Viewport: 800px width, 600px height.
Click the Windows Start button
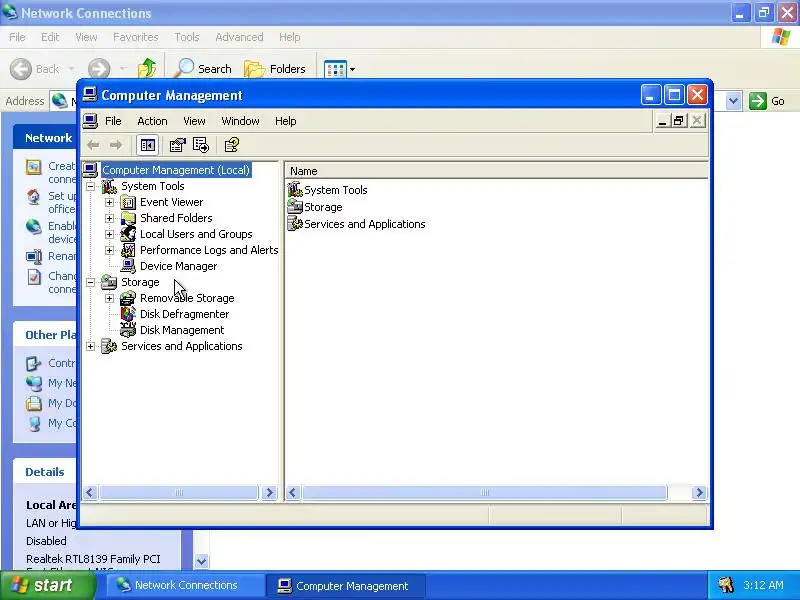click(x=47, y=585)
